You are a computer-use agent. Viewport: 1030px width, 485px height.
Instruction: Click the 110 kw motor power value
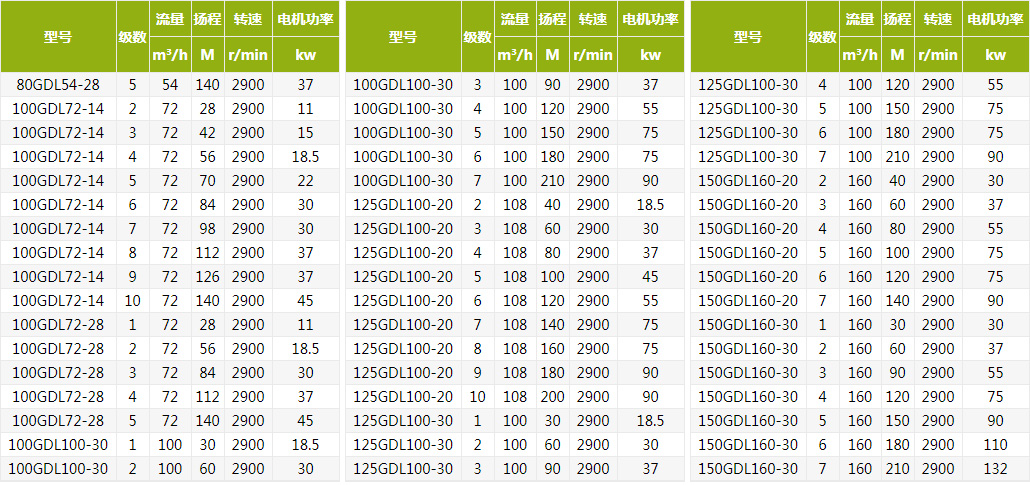995,445
